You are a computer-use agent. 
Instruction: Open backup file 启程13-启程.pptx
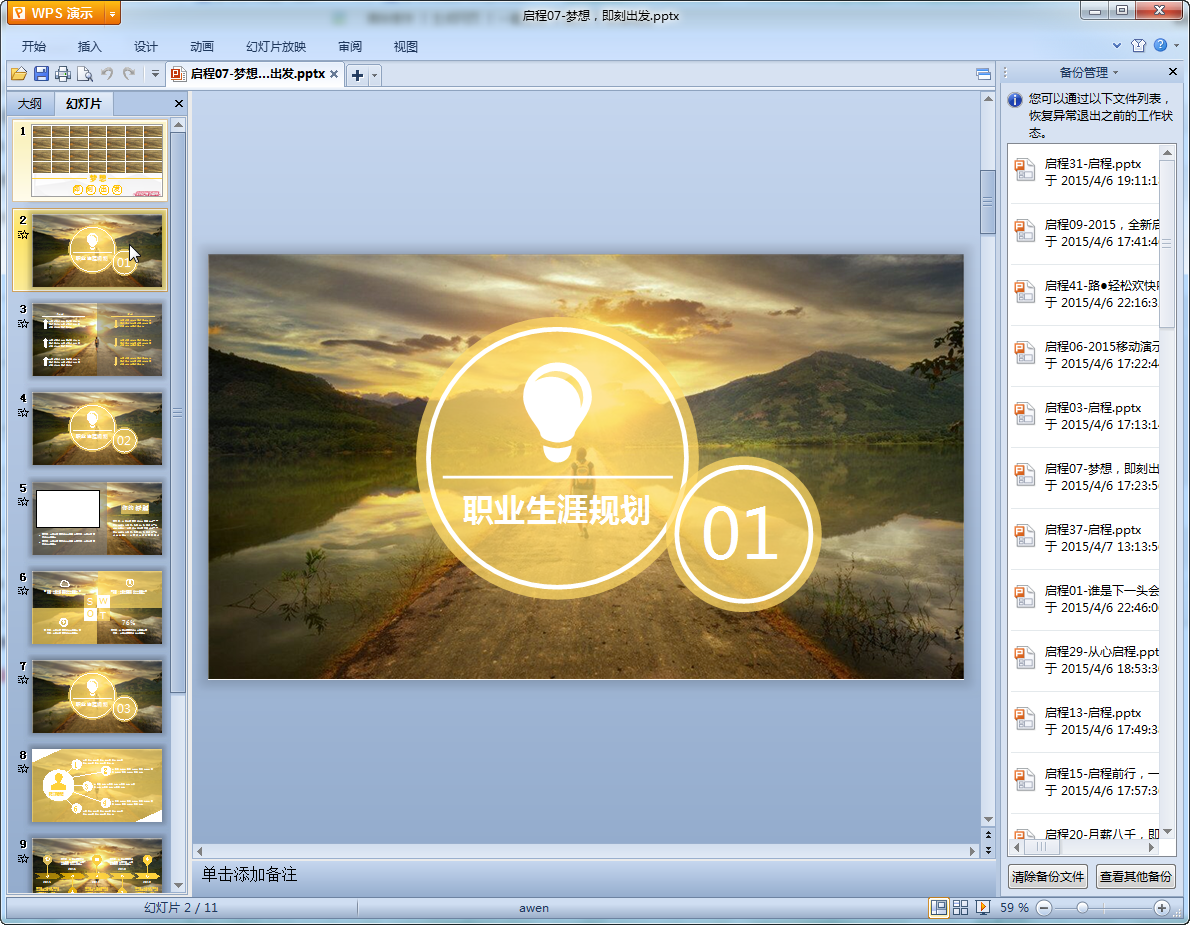1085,721
